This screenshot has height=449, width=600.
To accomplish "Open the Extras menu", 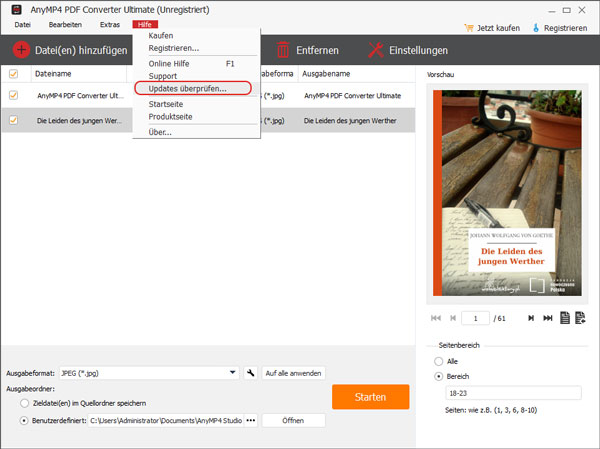I will coord(110,24).
